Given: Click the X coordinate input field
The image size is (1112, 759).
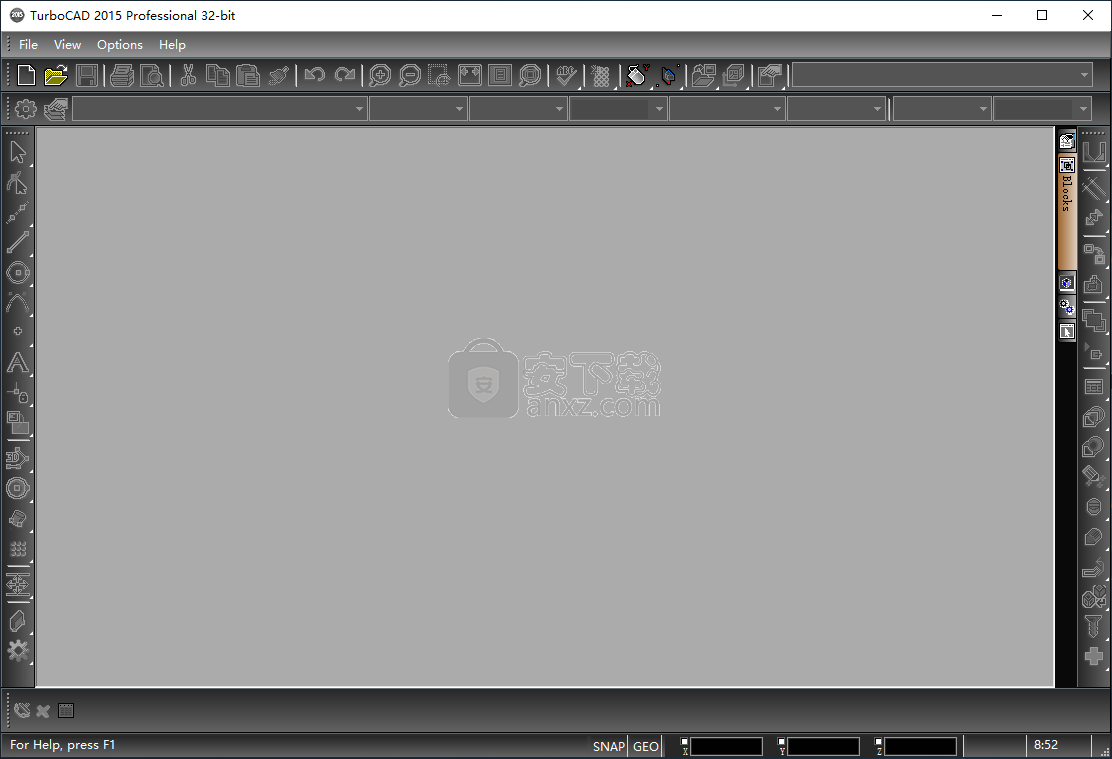Looking at the screenshot, I should coord(726,747).
